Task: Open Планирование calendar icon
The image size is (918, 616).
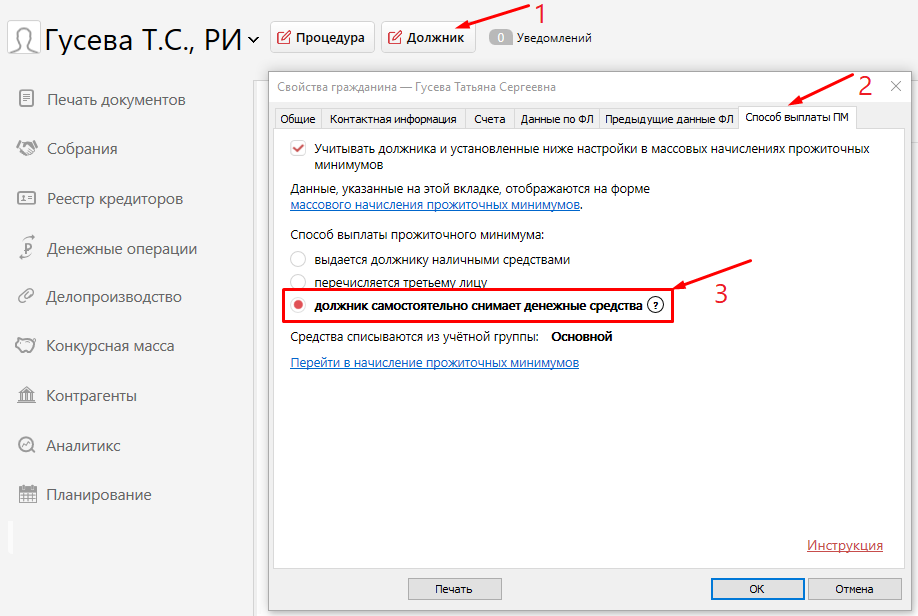Action: tap(27, 495)
